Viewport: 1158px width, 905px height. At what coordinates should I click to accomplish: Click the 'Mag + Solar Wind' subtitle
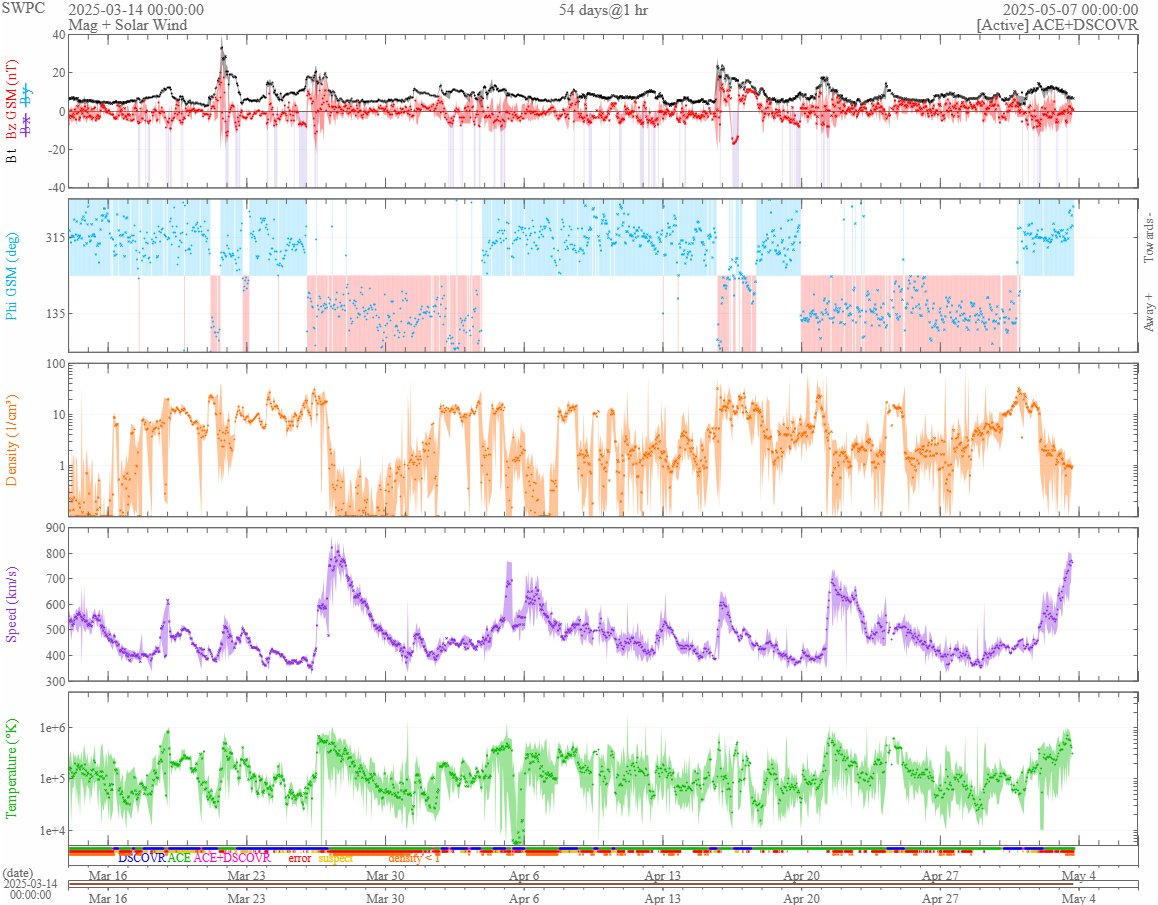(128, 25)
